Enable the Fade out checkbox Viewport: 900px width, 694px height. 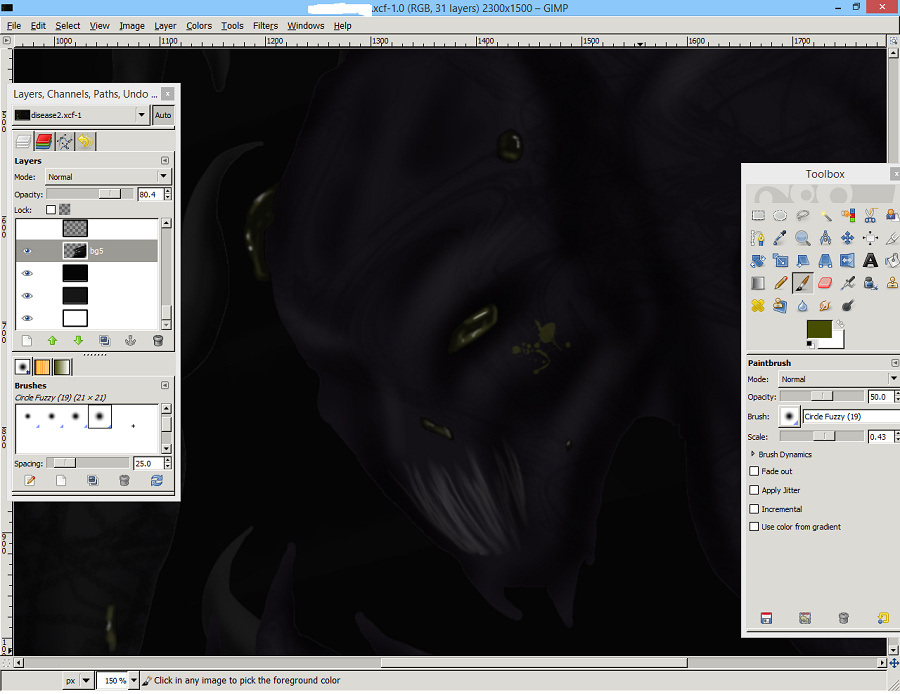pos(754,472)
